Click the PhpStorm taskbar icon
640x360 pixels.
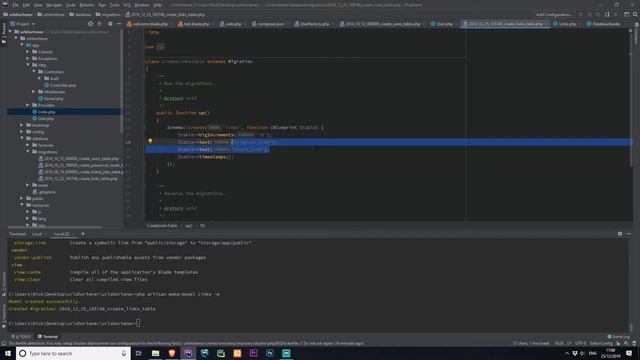[x=188, y=353]
